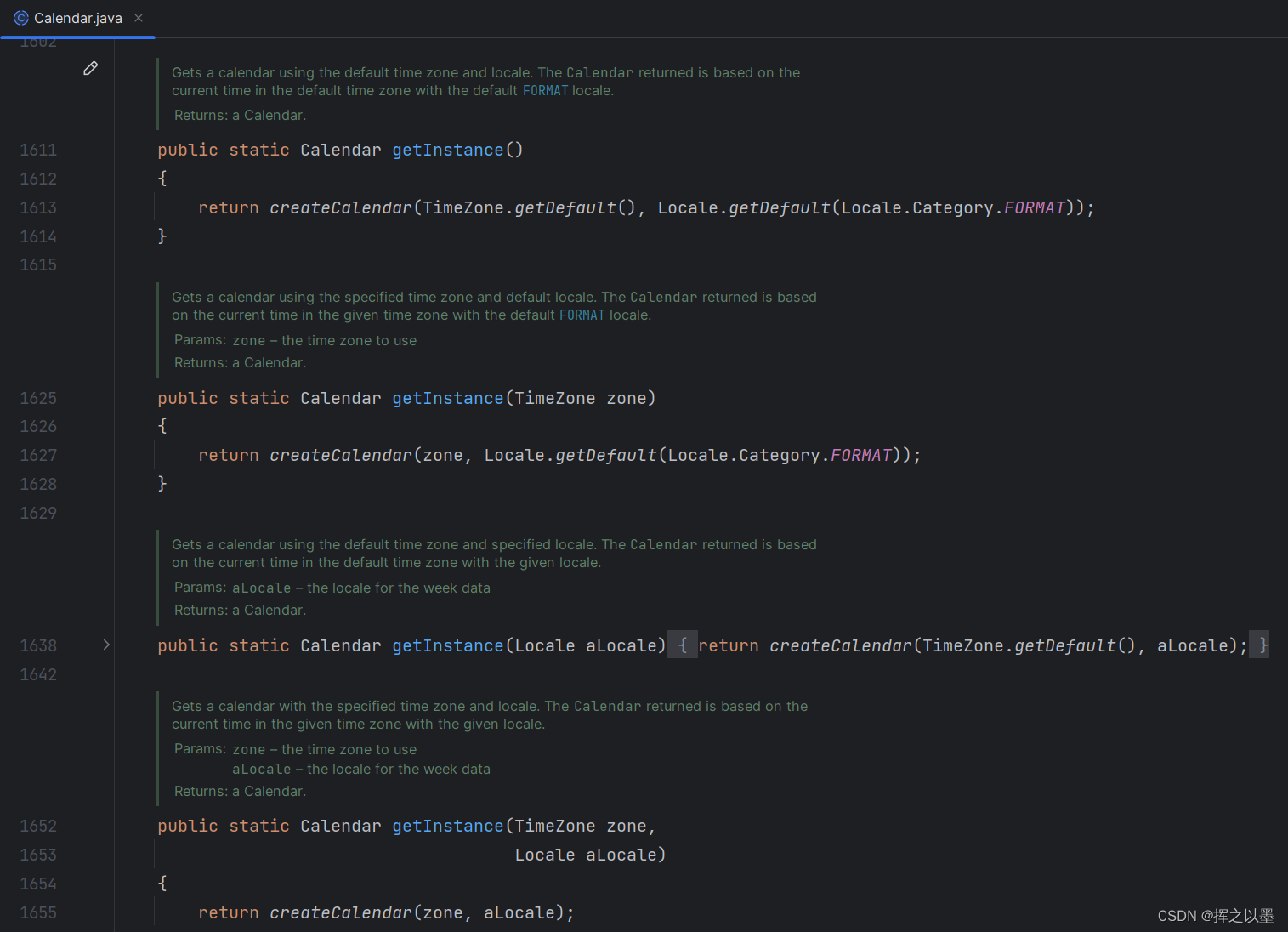The height and width of the screenshot is (932, 1288).
Task: Click the folded opening brace after aLocale)
Action: tap(682, 645)
